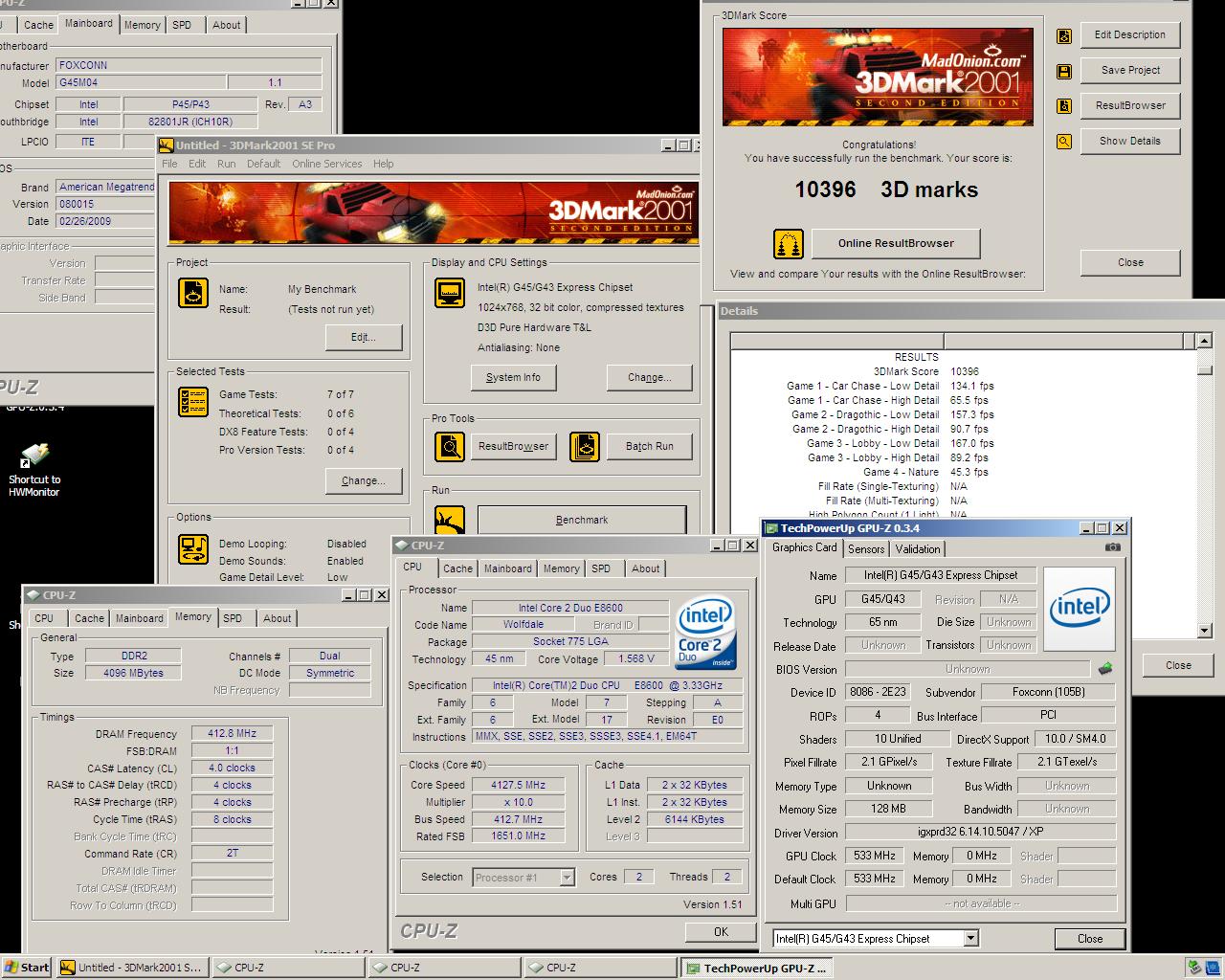The image size is (1225, 980).
Task: Open the Help menu in 3DMark2001
Action: [383, 164]
